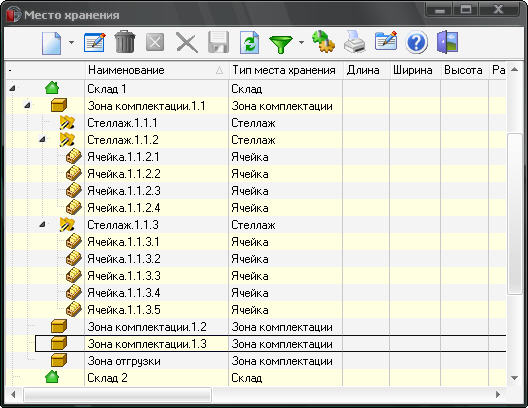Click the rack icon of Стеллаж.1.1.3
The width and height of the screenshot is (528, 408).
click(x=67, y=224)
